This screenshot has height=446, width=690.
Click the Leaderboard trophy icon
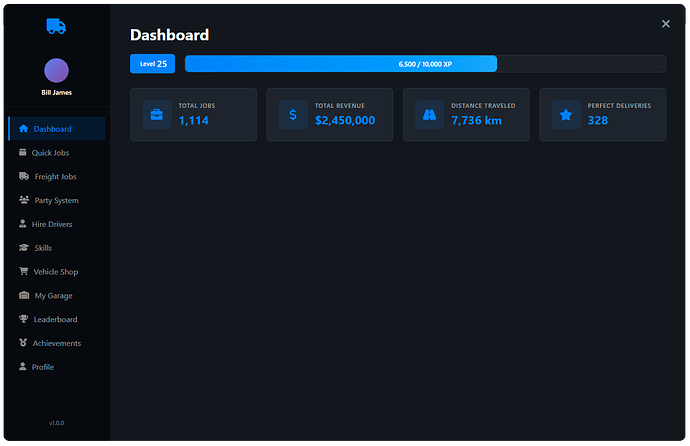point(24,319)
